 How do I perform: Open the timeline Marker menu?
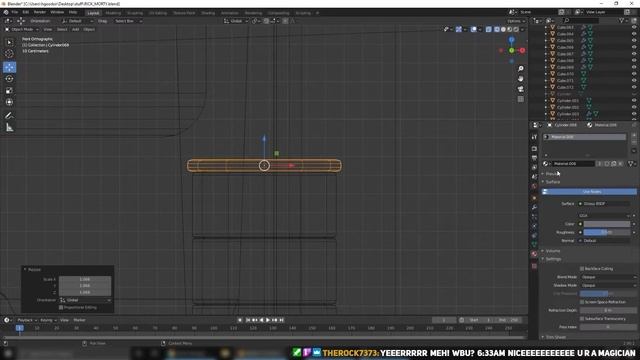tap(79, 320)
